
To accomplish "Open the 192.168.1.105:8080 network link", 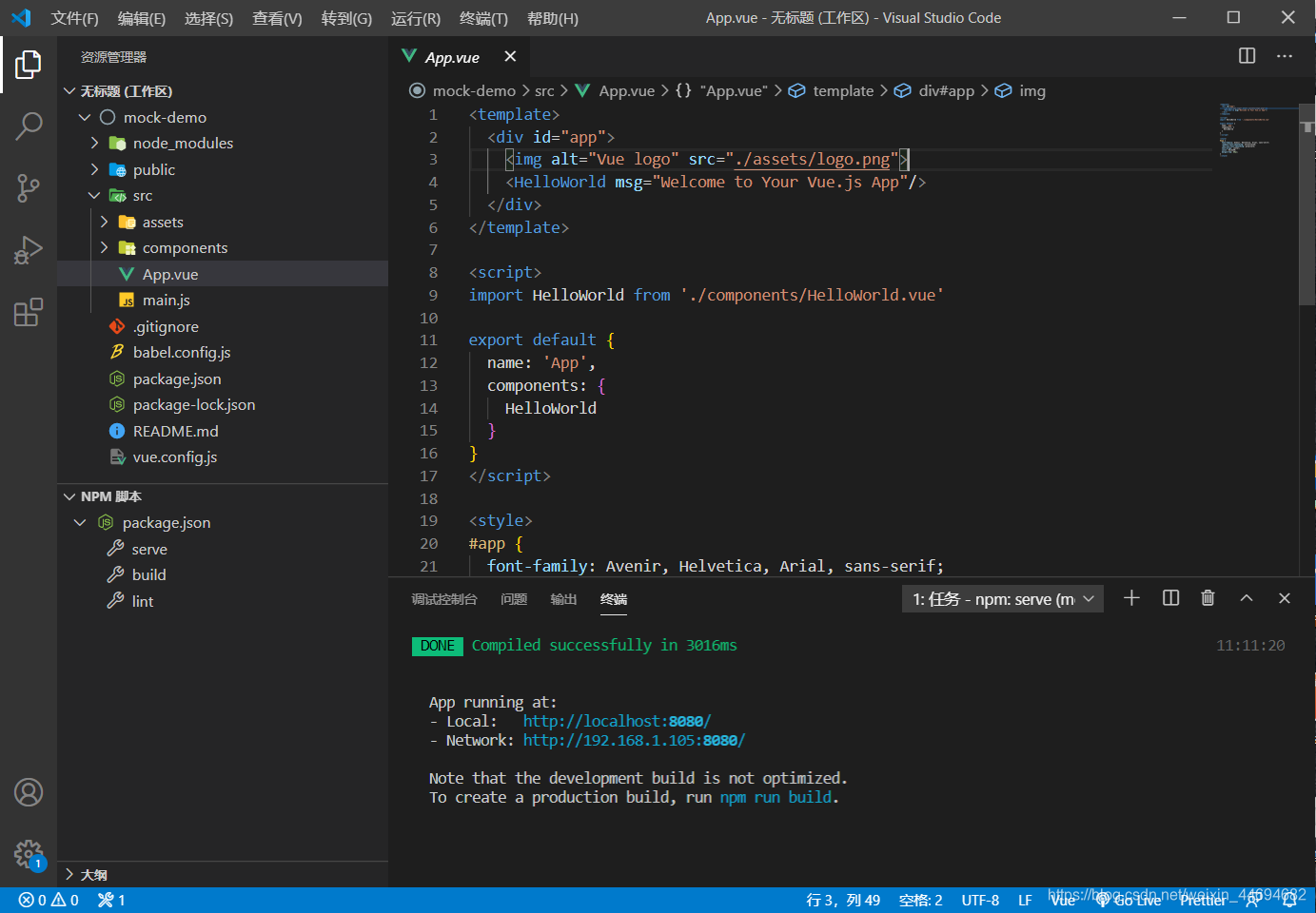I will click(634, 740).
